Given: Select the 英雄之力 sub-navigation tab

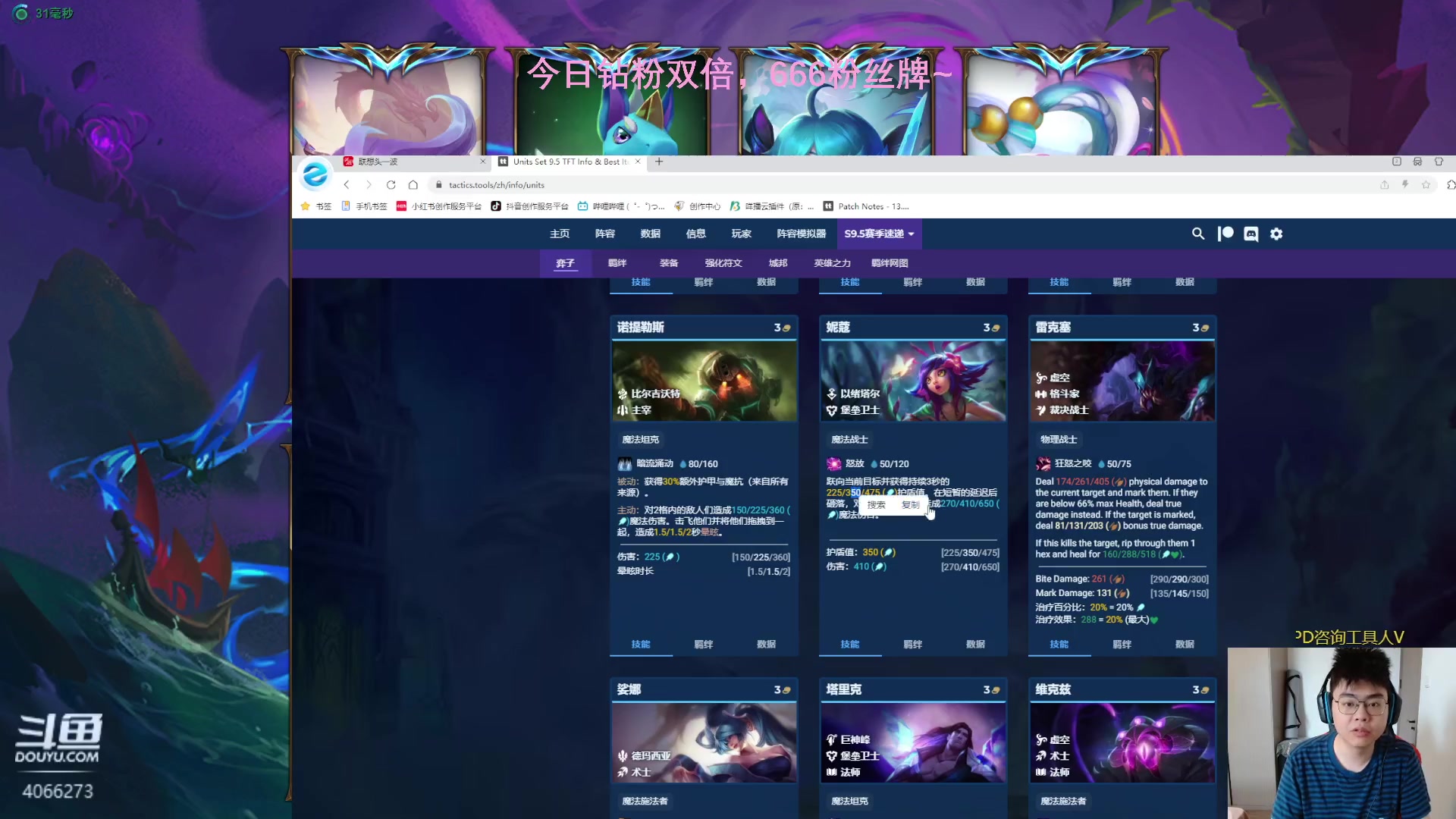Looking at the screenshot, I should click(x=833, y=263).
